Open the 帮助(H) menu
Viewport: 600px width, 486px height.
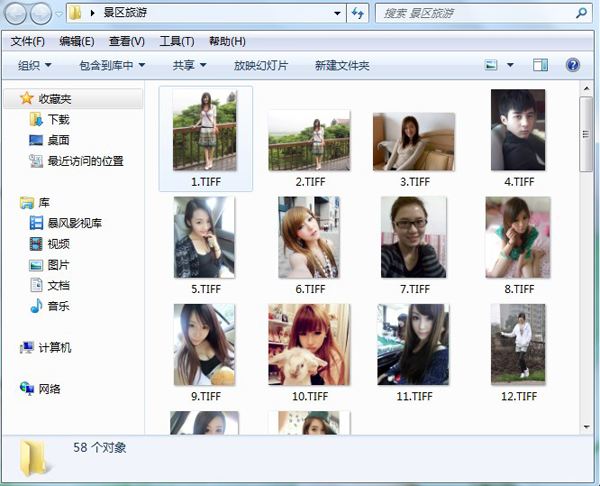227,41
